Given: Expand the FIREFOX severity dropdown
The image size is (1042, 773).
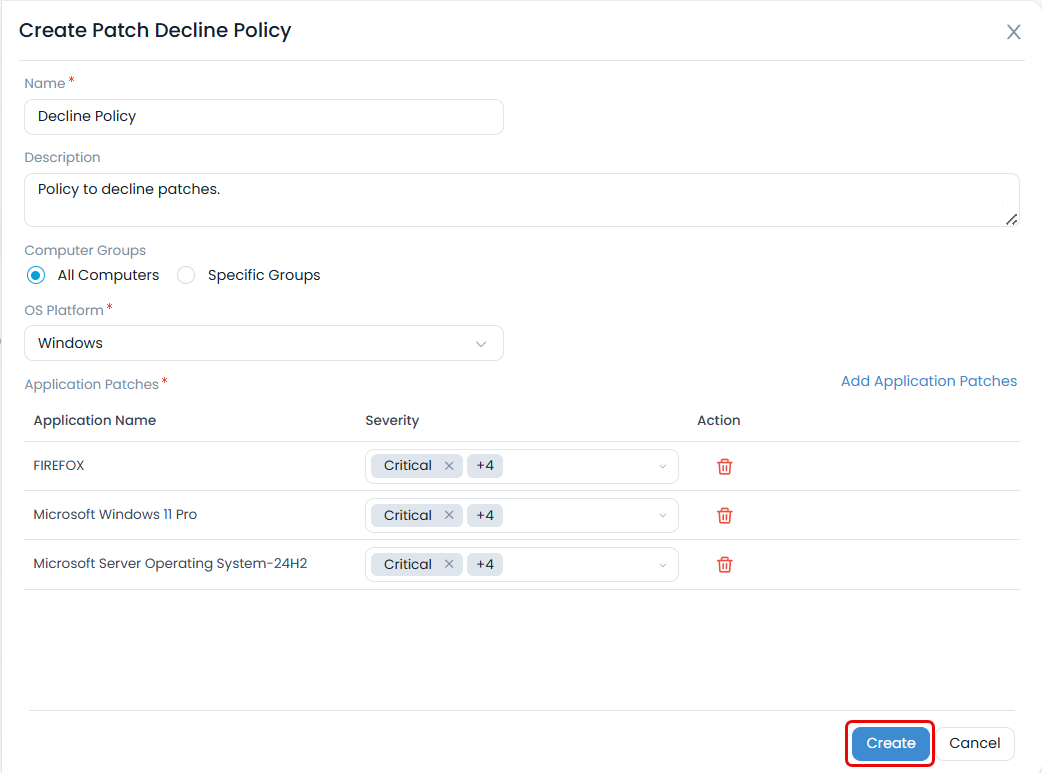Looking at the screenshot, I should 662,465.
